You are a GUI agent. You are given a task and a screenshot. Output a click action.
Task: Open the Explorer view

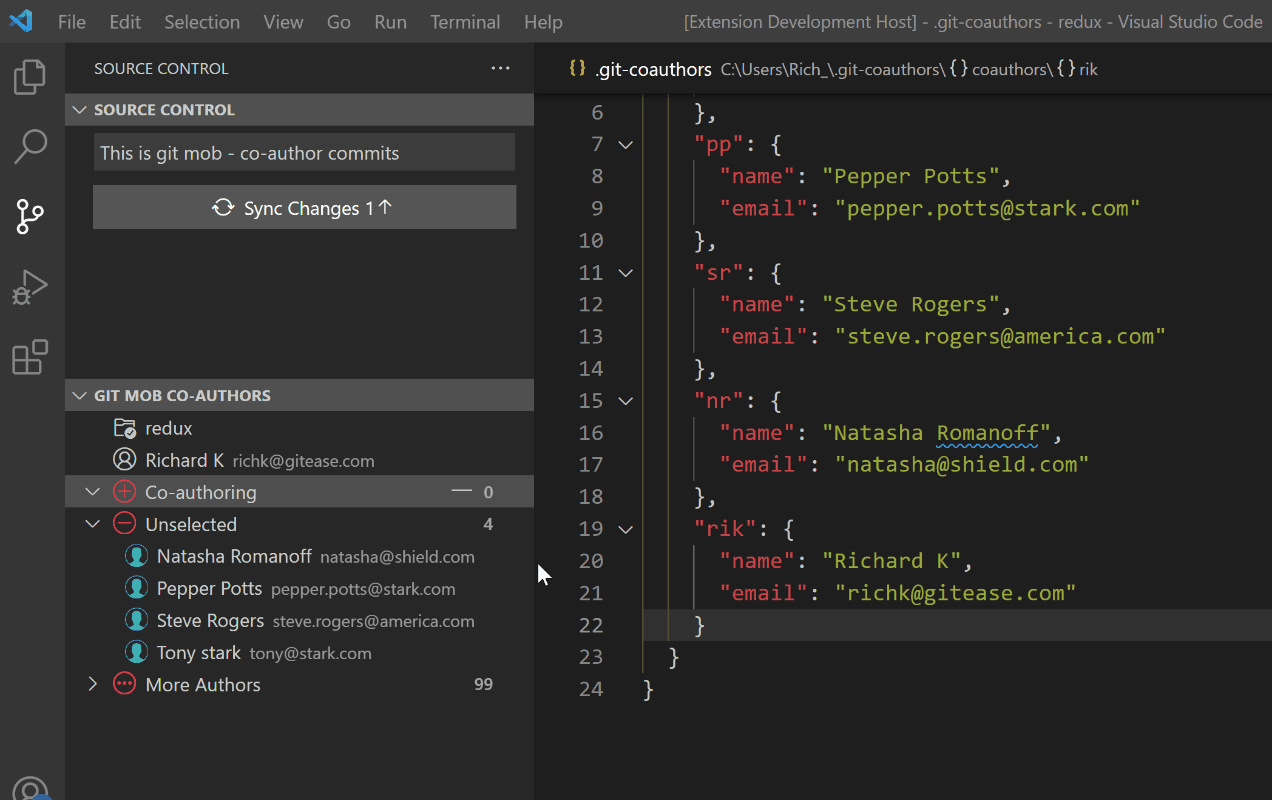[30, 76]
